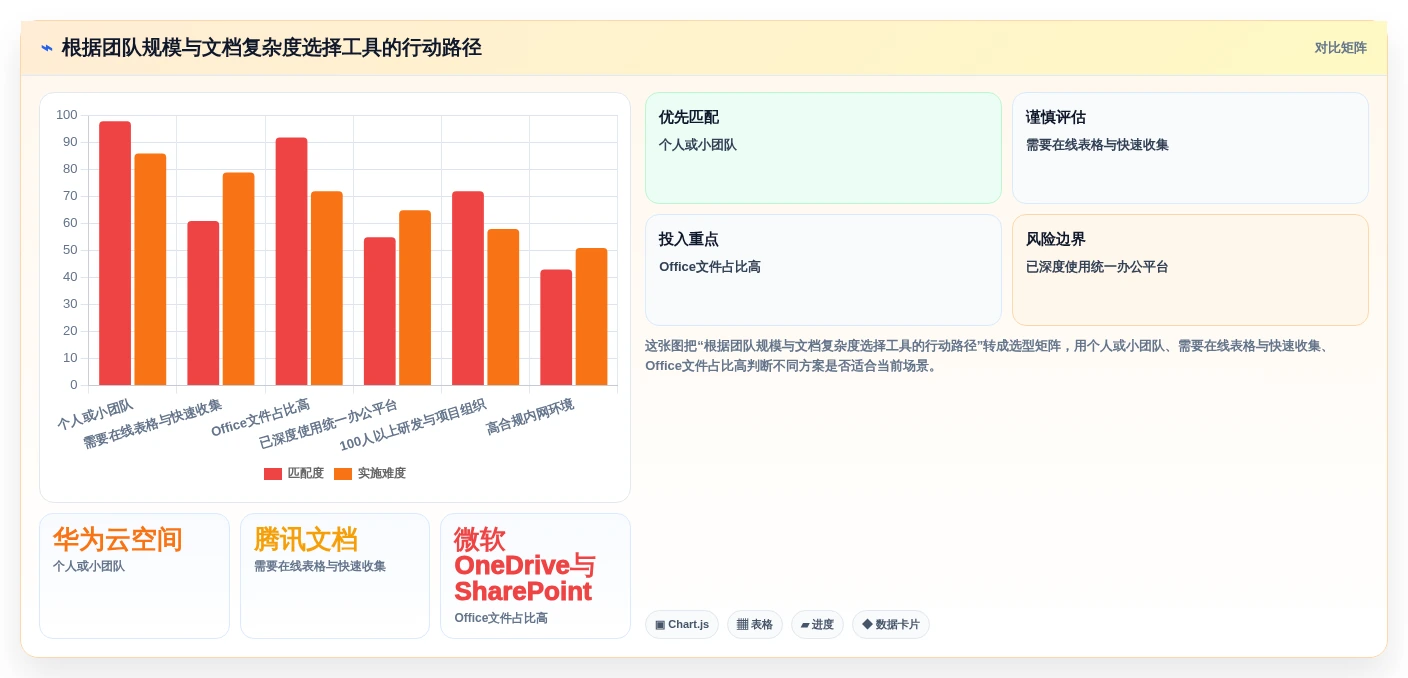This screenshot has width=1408, height=678.
Task: Open the 优先匹配 card
Action: pos(823,148)
